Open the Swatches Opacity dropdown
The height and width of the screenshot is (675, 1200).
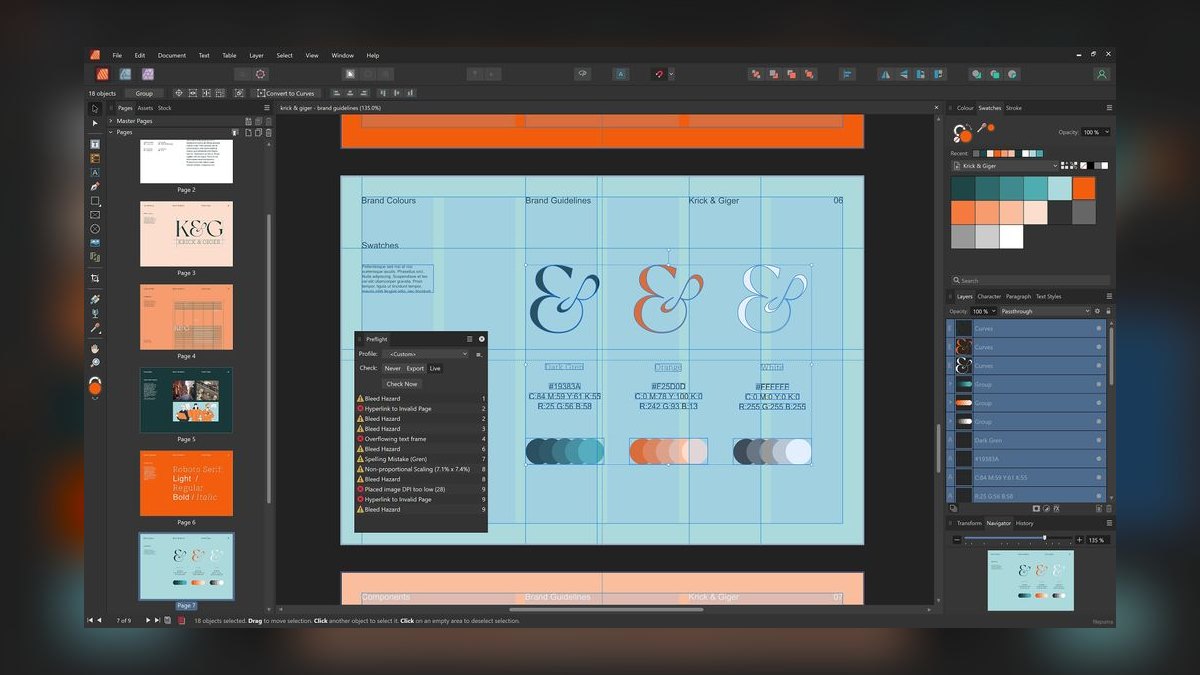pos(1096,132)
